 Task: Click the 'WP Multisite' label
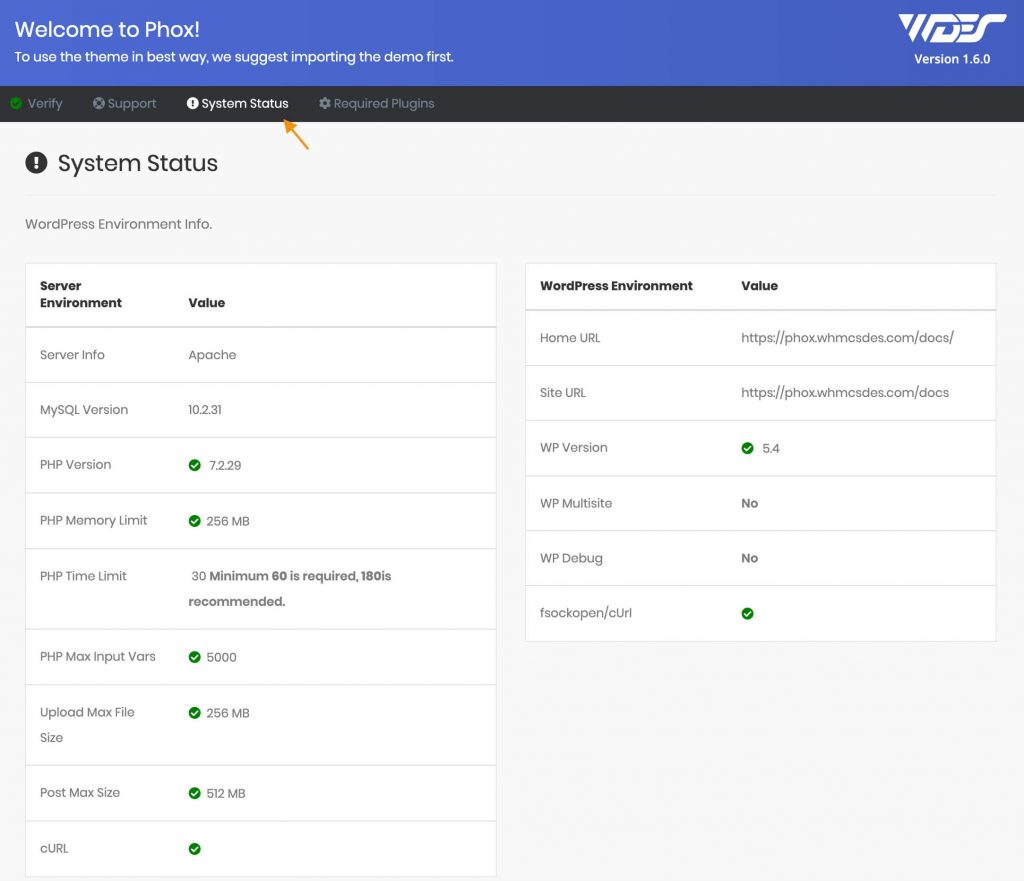[x=576, y=503]
